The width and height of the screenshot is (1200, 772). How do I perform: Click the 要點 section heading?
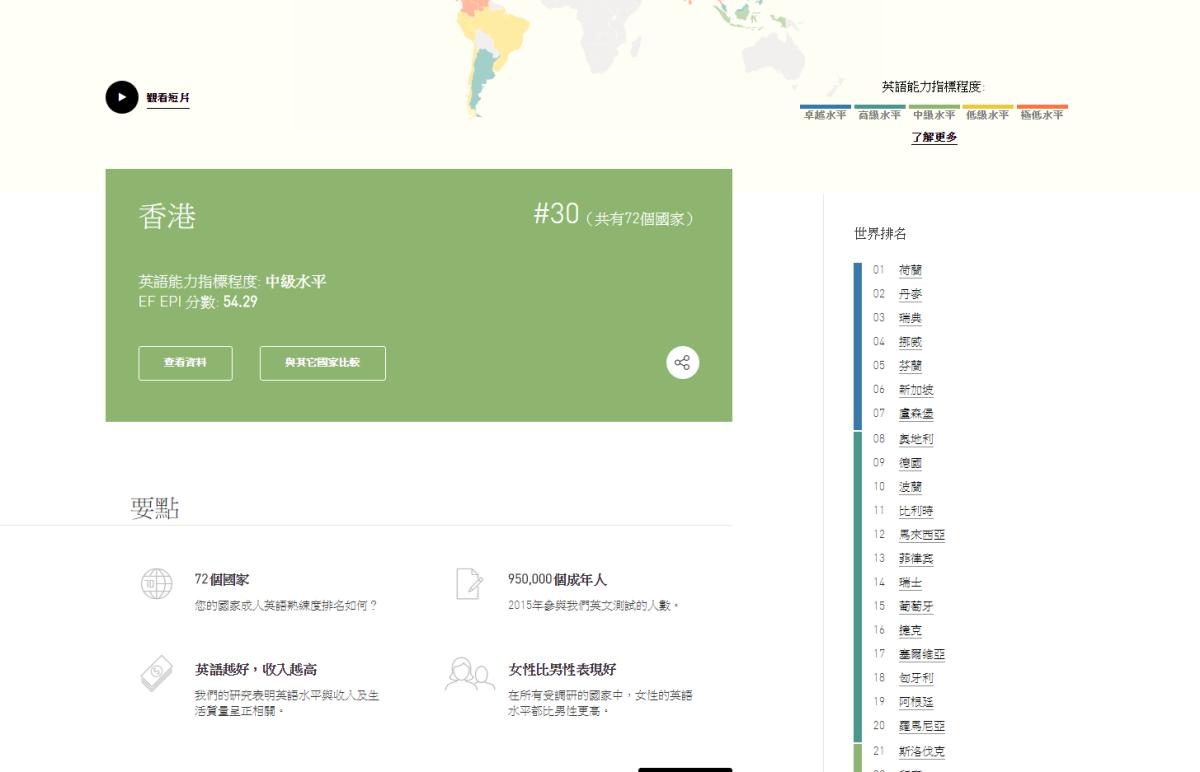155,508
